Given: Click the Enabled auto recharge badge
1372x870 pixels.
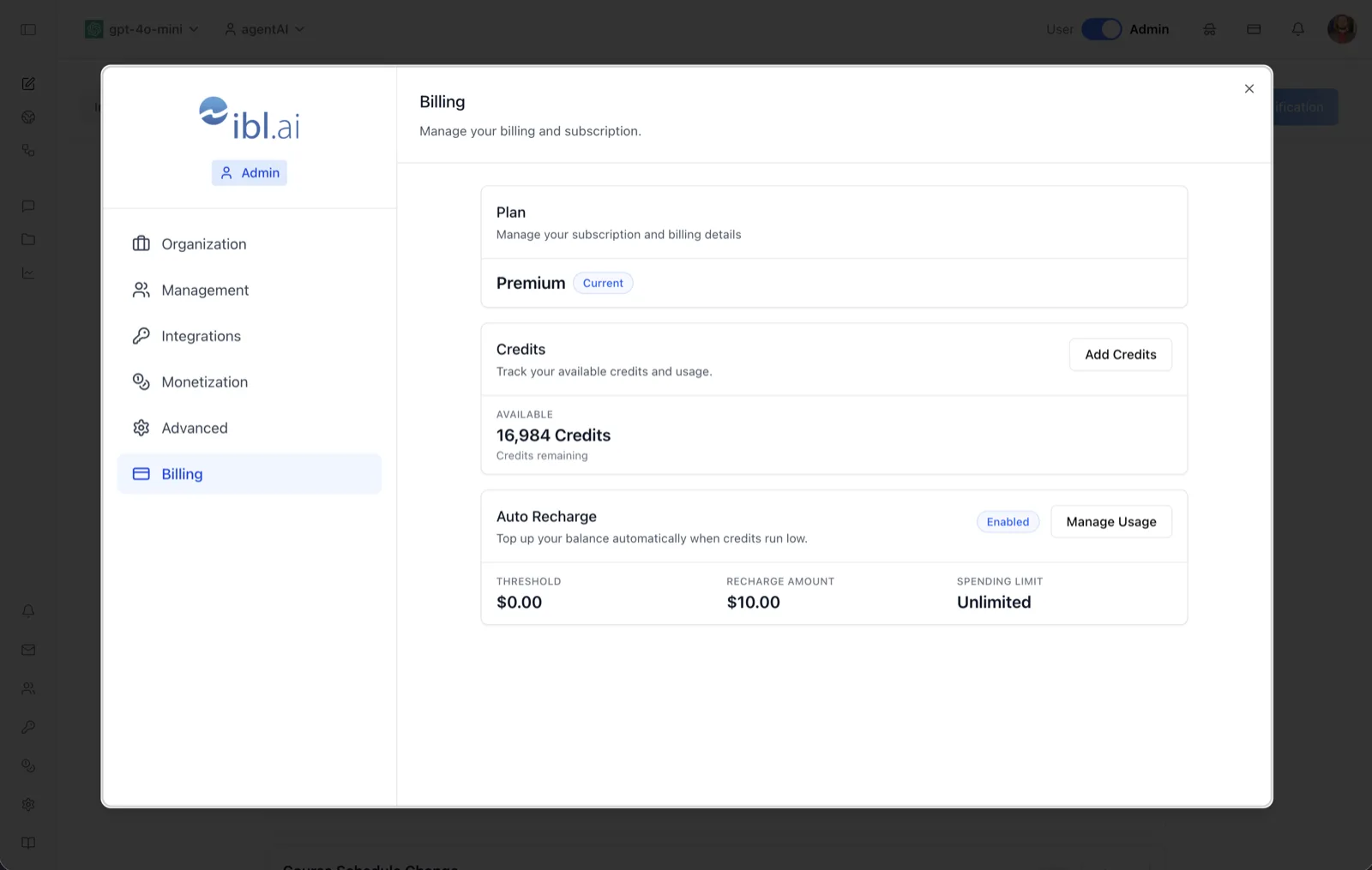Looking at the screenshot, I should pyautogui.click(x=1008, y=522).
